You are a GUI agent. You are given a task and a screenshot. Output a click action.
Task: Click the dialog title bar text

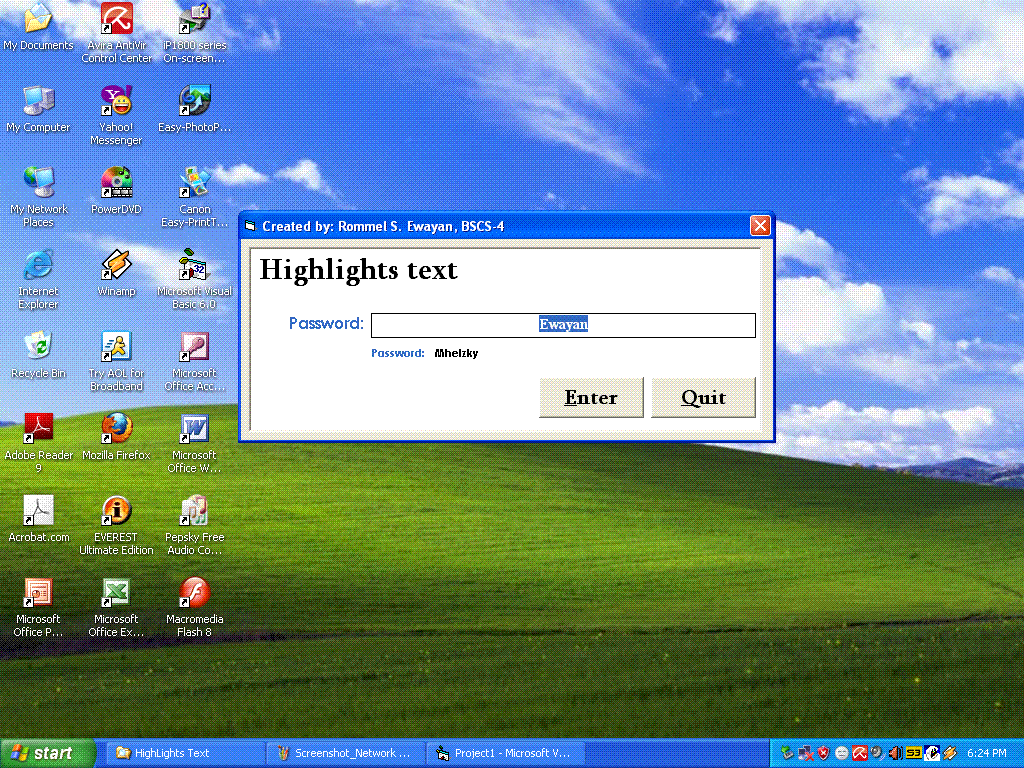coord(383,226)
